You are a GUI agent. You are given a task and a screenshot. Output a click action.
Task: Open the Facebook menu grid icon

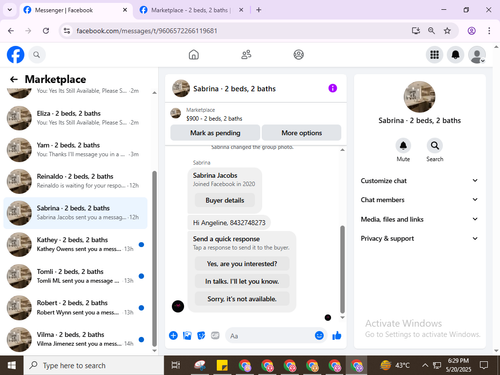(x=434, y=55)
